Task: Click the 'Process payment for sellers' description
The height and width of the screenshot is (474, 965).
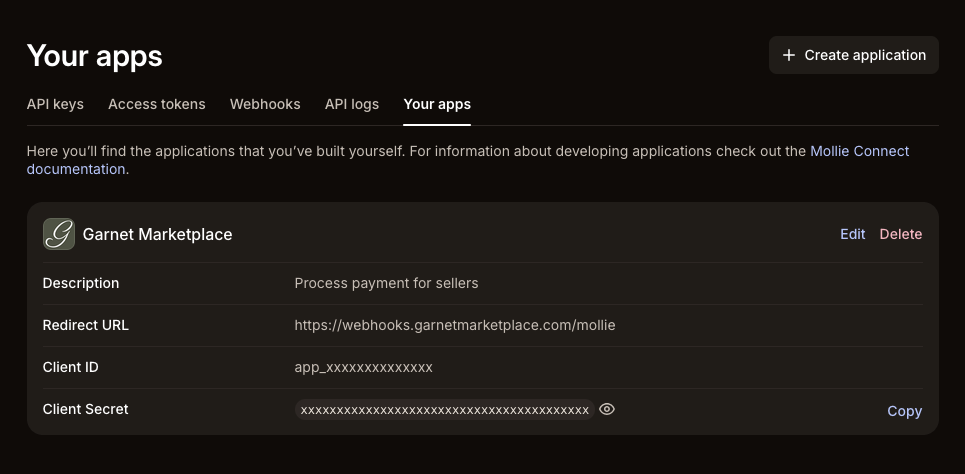Action: pyautogui.click(x=386, y=283)
